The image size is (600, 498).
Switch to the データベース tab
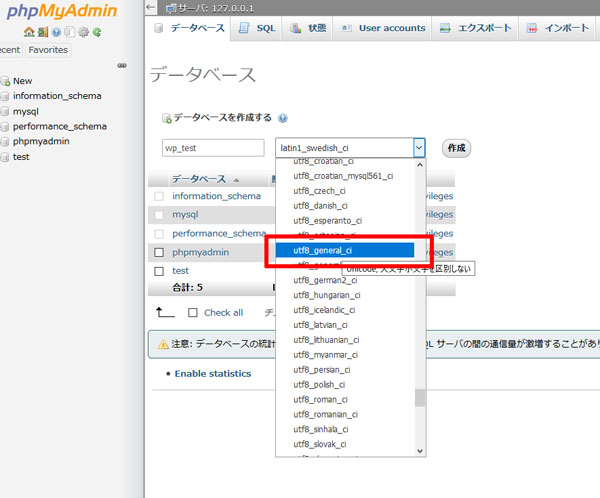(x=189, y=28)
